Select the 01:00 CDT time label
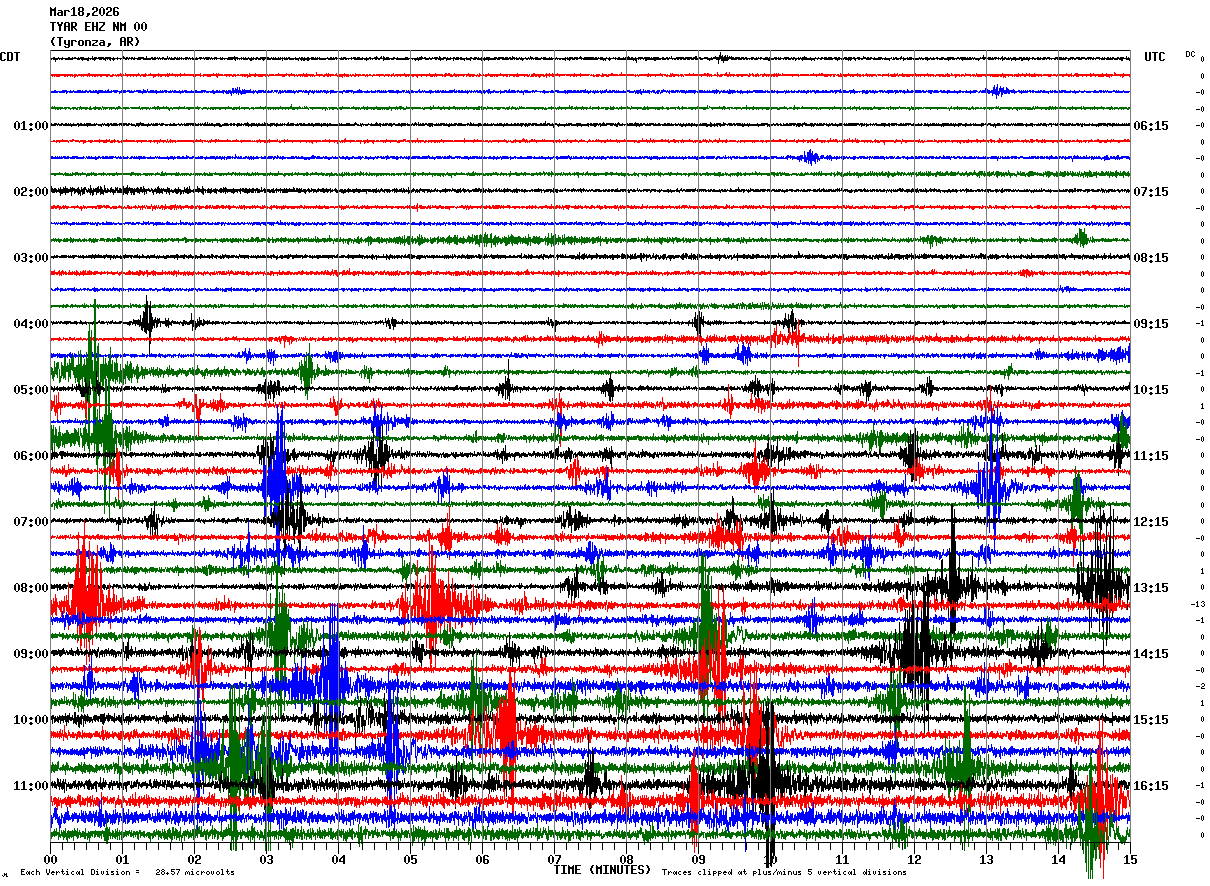 tap(31, 126)
